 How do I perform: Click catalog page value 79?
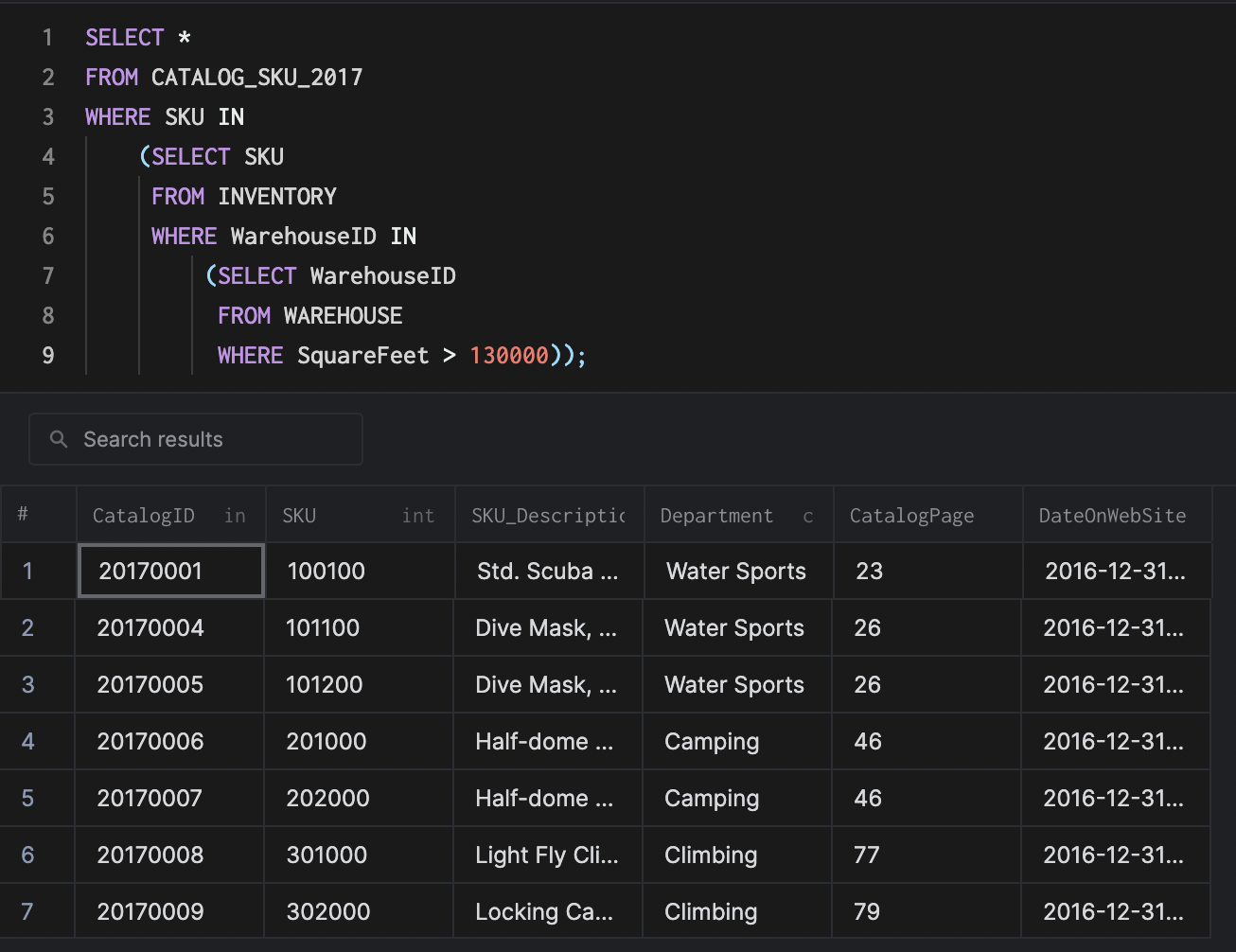[867, 912]
